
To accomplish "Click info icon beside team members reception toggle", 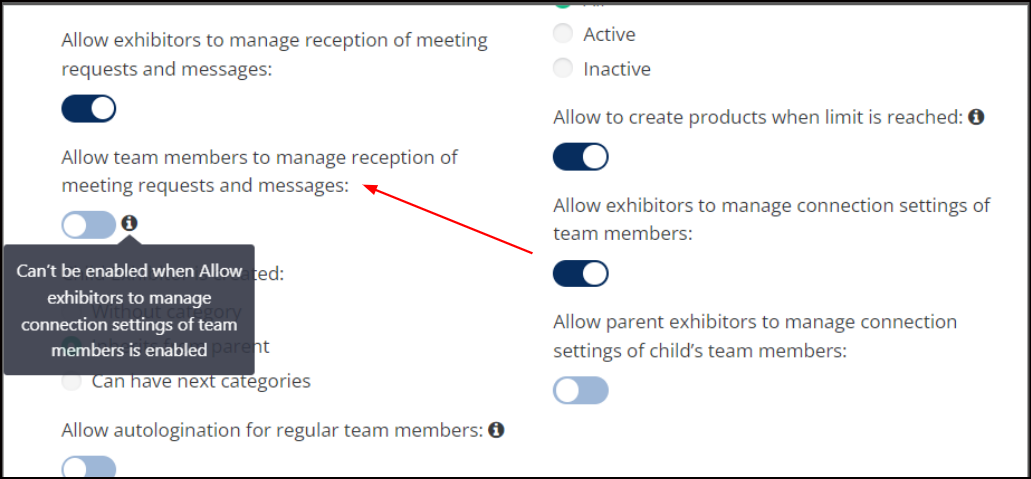I will coord(130,223).
